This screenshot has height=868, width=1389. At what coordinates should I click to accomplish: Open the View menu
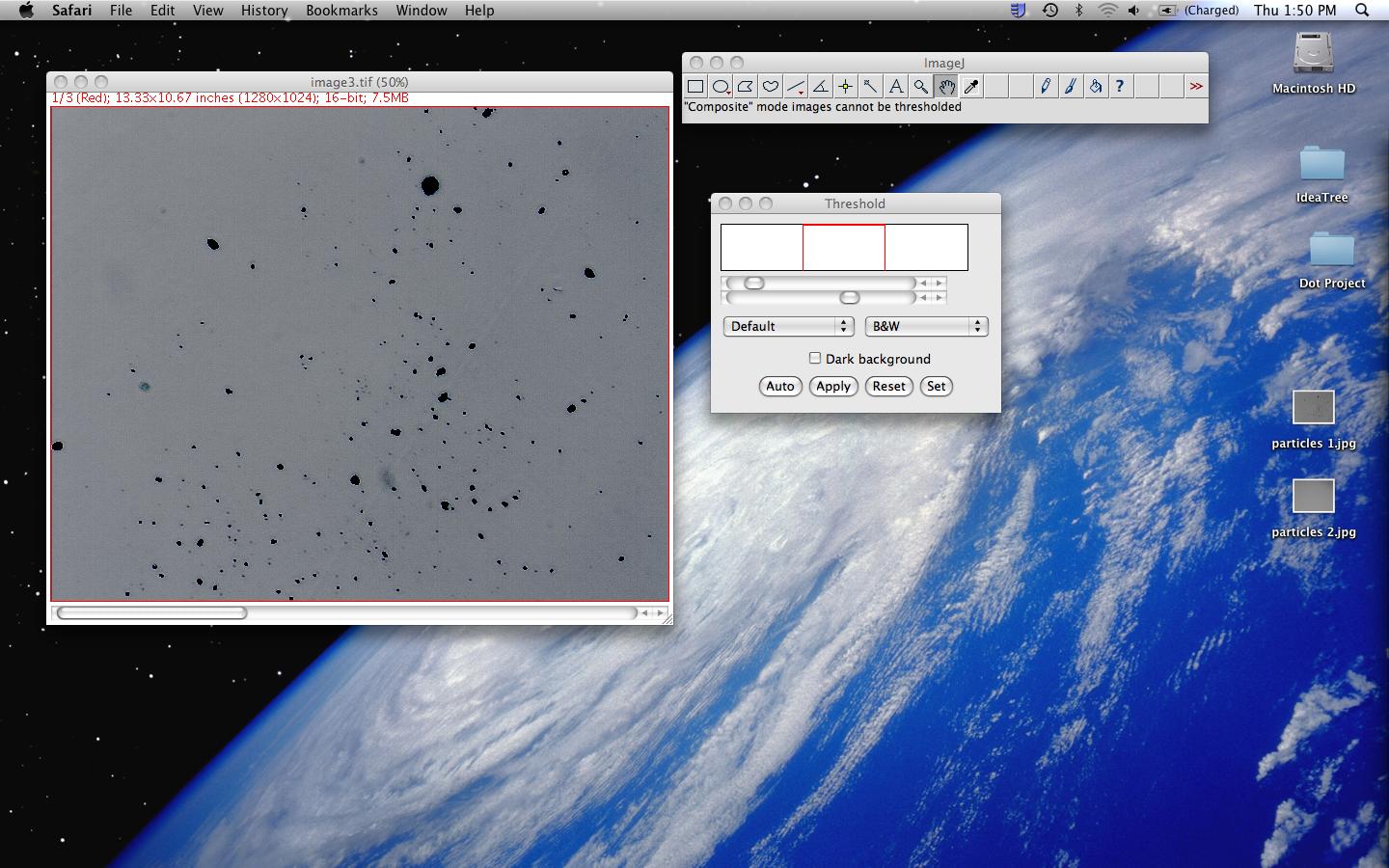pos(207,10)
